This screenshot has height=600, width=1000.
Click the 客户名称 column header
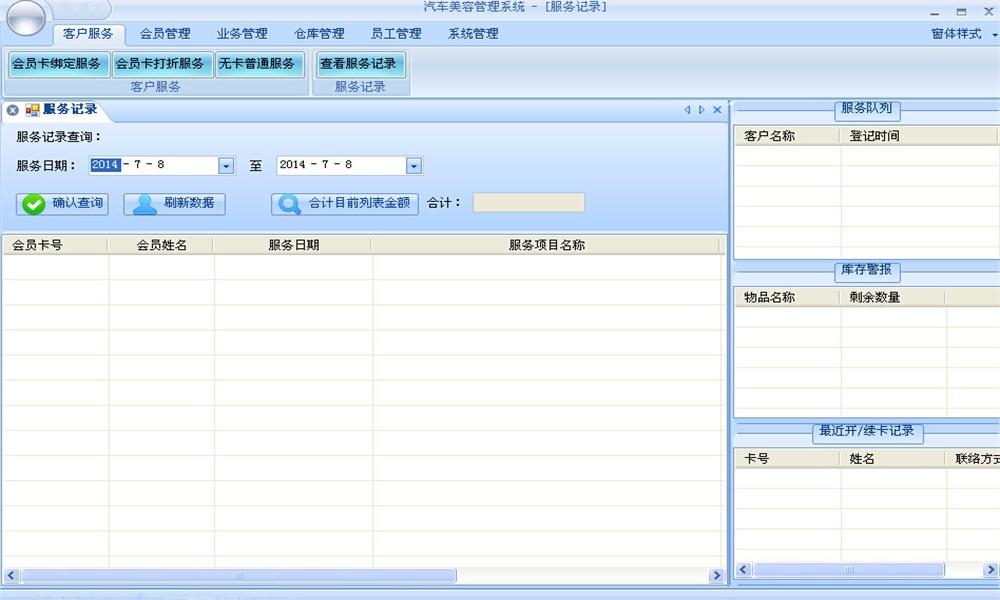point(788,136)
